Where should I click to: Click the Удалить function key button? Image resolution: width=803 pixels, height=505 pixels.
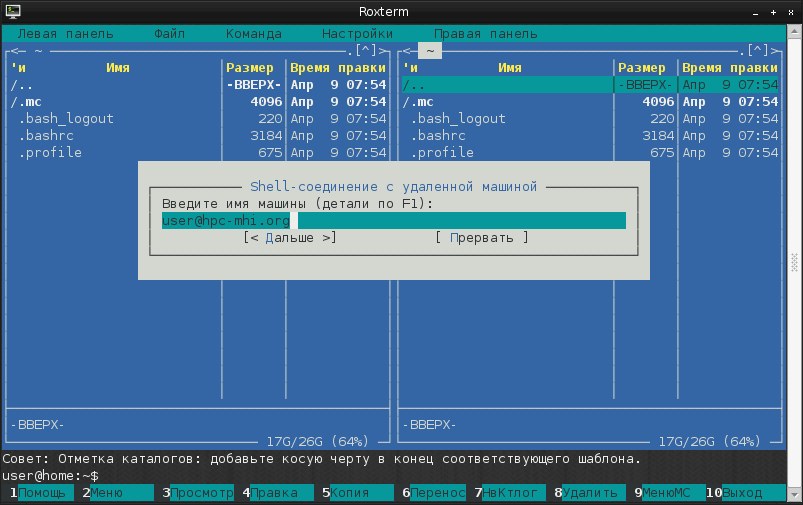590,493
